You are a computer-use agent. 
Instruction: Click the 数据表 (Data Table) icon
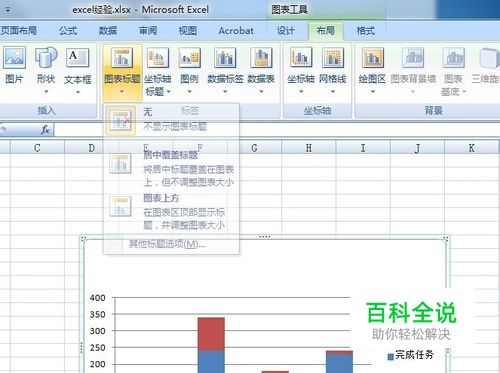pyautogui.click(x=261, y=58)
